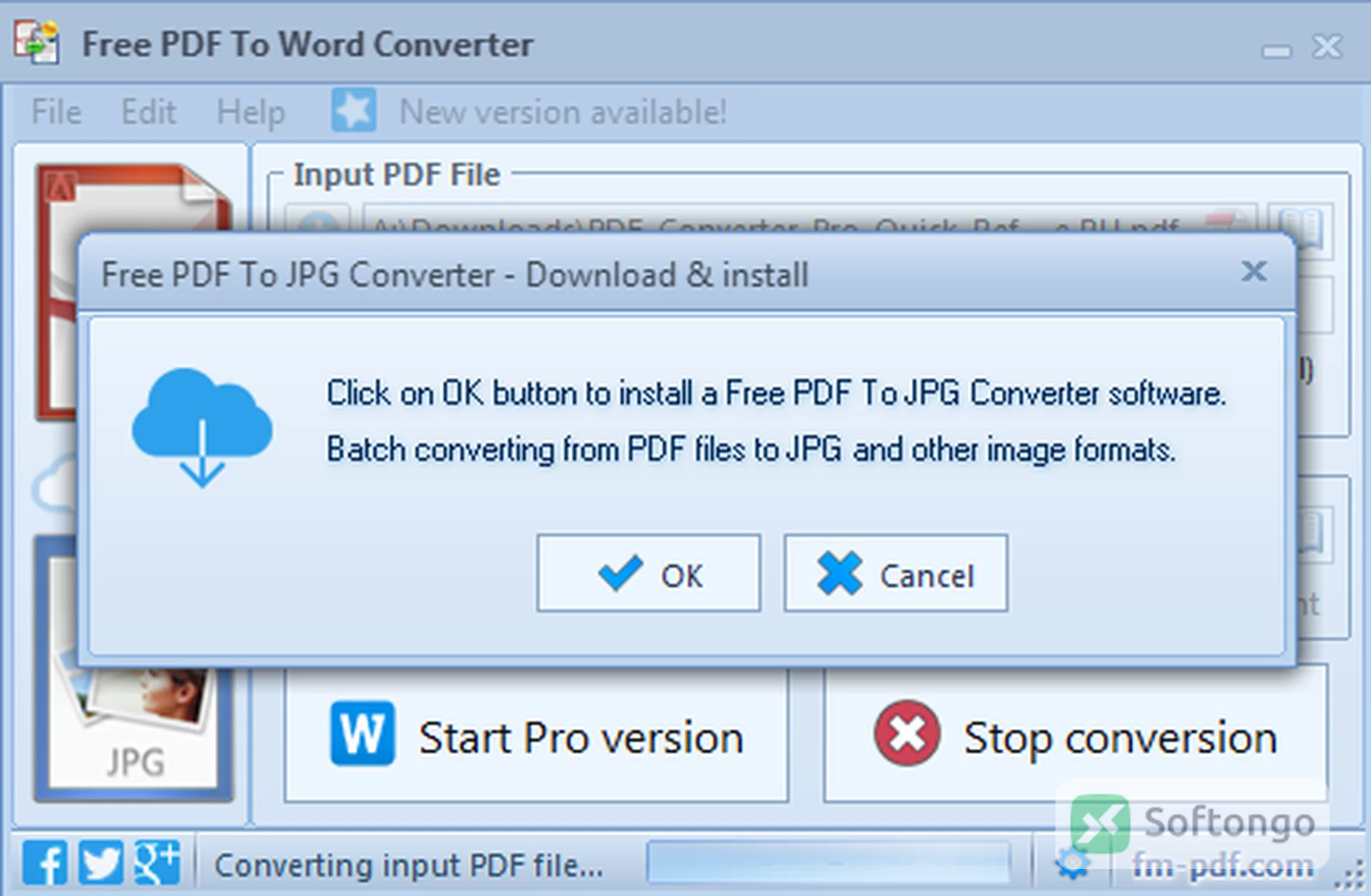This screenshot has height=896, width=1371.
Task: Click the input PDF file path field
Action: pos(810,218)
